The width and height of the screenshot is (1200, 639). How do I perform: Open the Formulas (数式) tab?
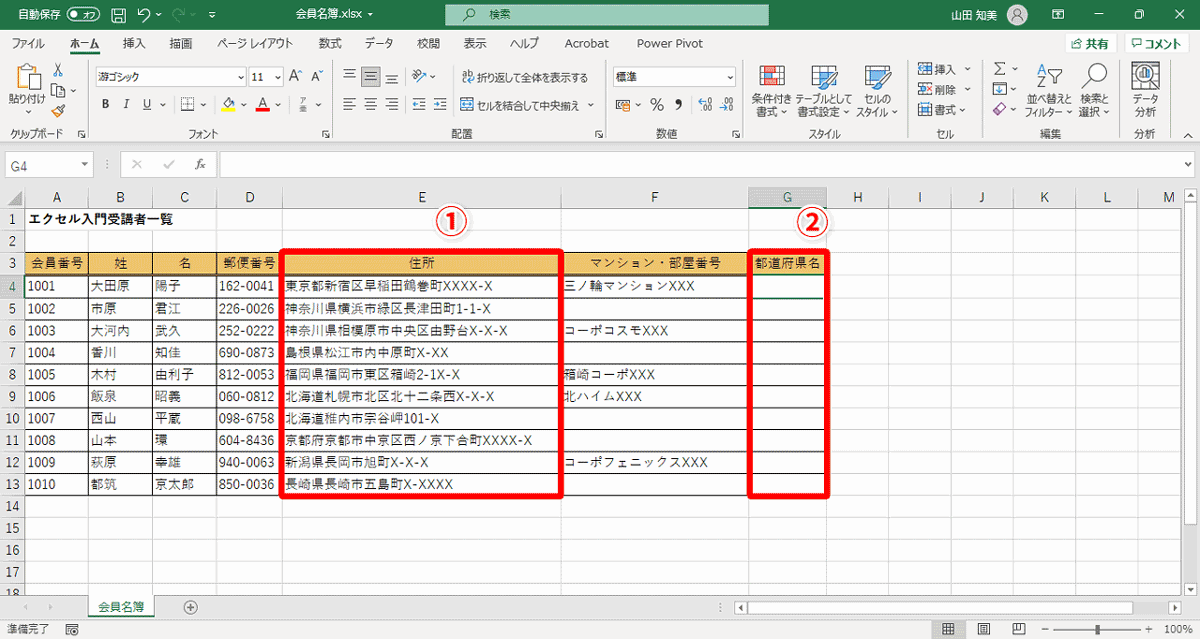[330, 43]
